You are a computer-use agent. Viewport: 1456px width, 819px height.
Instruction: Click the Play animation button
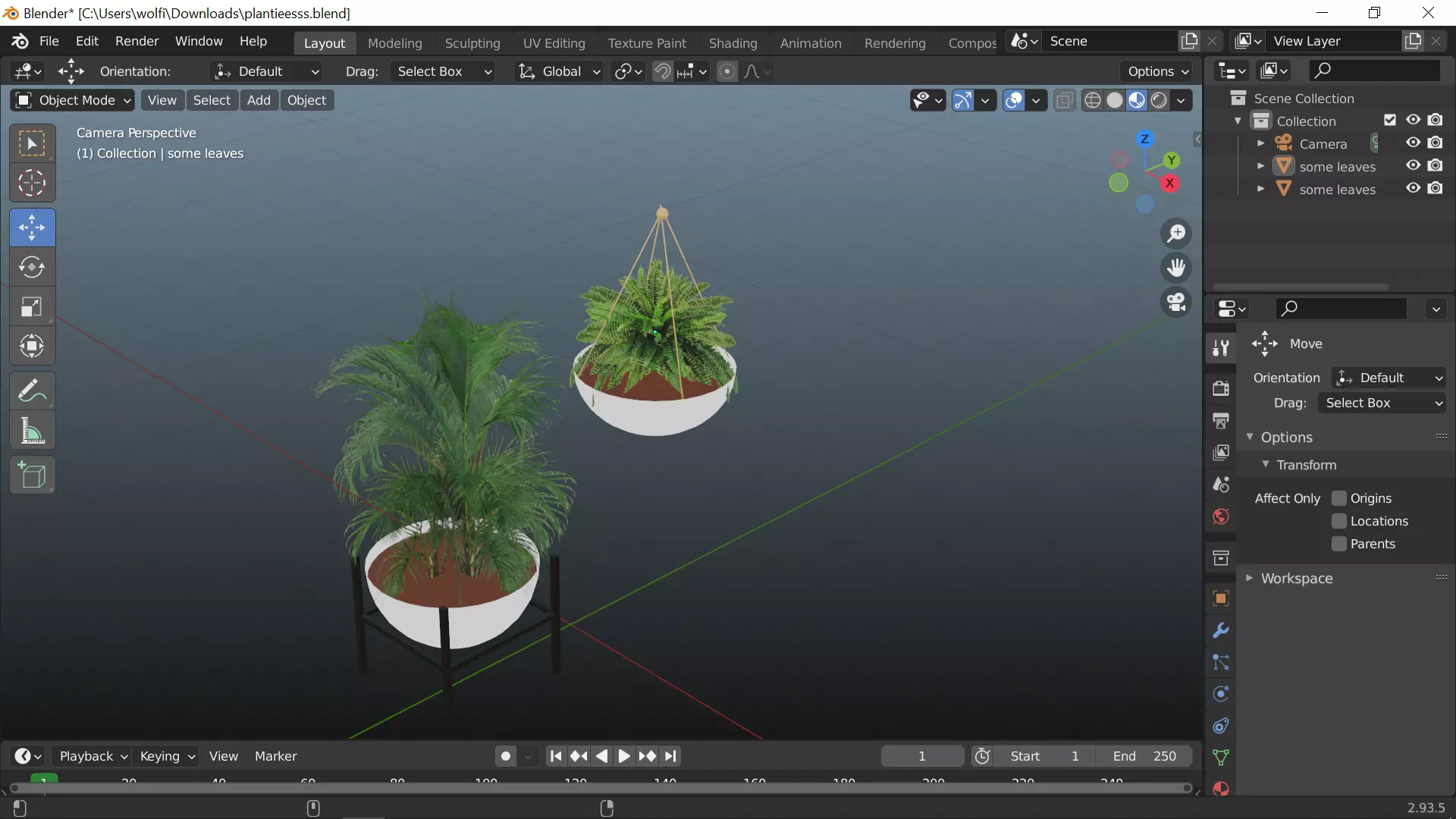click(623, 756)
